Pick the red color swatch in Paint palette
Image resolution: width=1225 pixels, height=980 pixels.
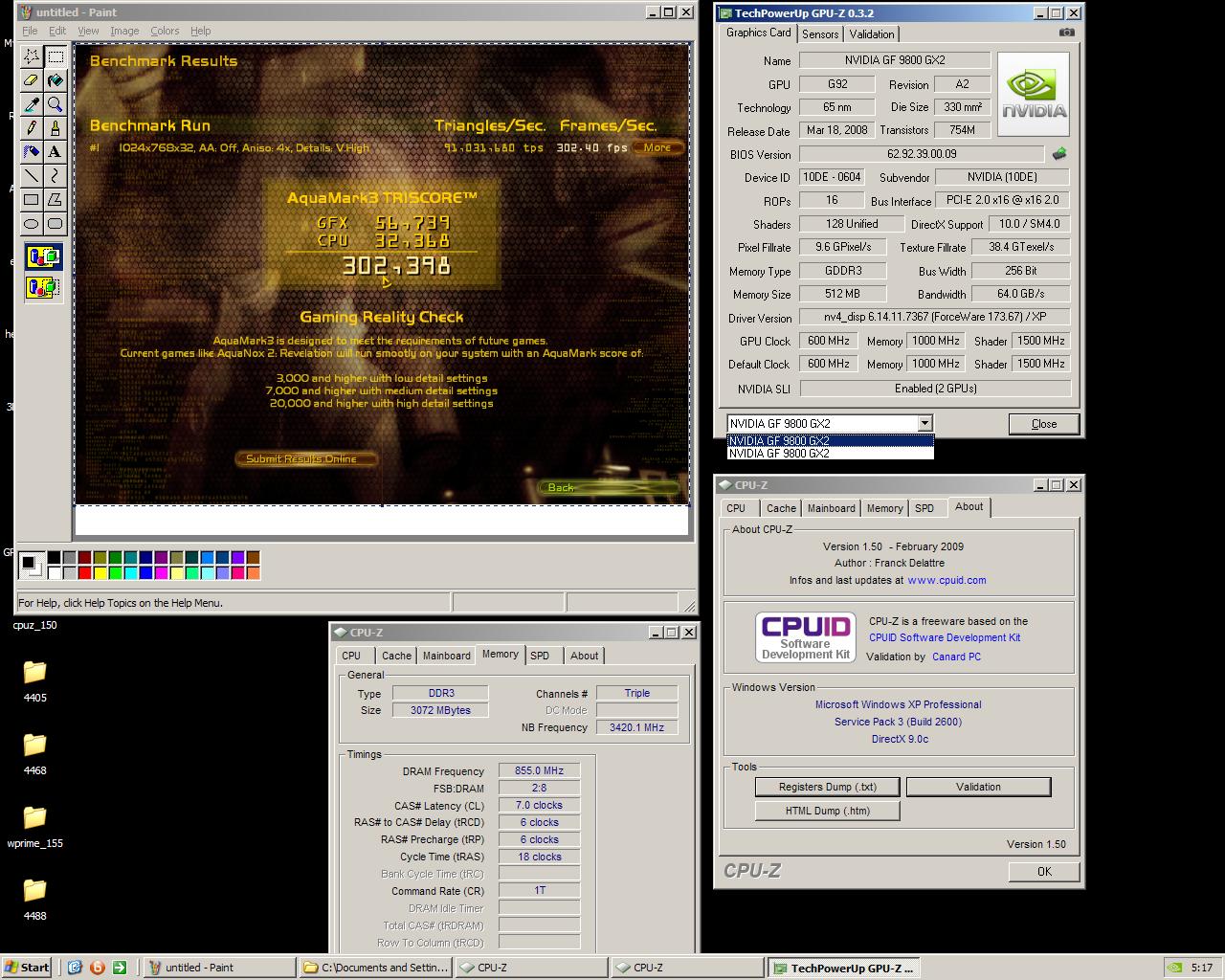pyautogui.click(x=85, y=573)
